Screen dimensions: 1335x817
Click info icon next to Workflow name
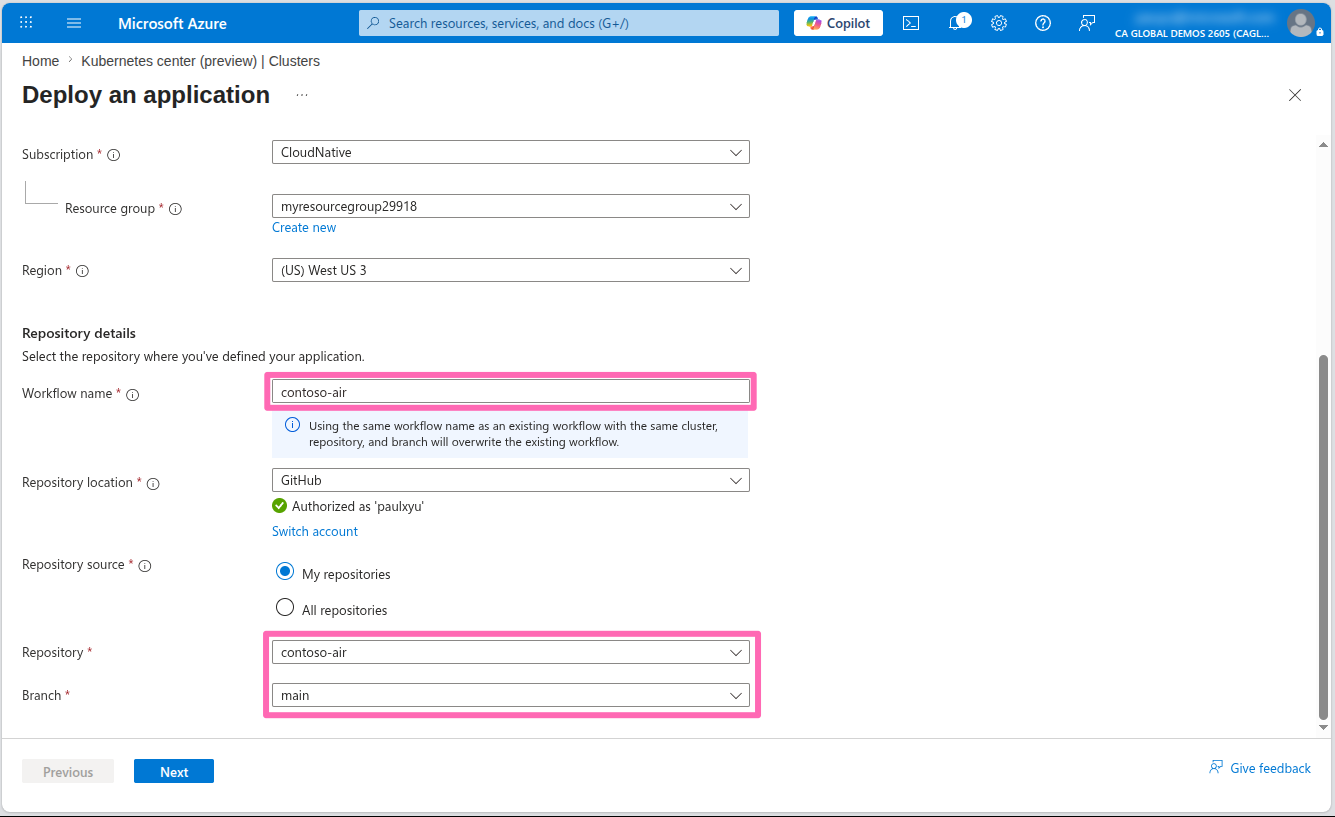click(132, 394)
